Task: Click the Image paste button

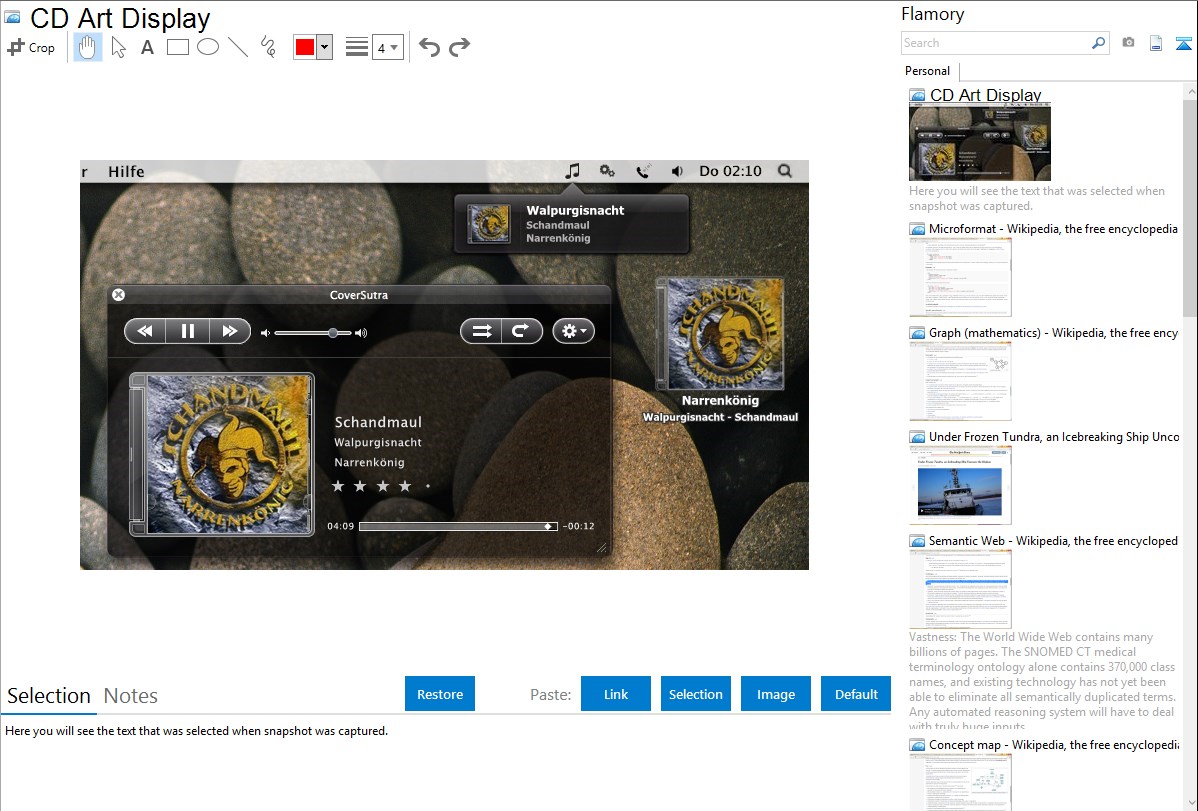Action: 775,694
